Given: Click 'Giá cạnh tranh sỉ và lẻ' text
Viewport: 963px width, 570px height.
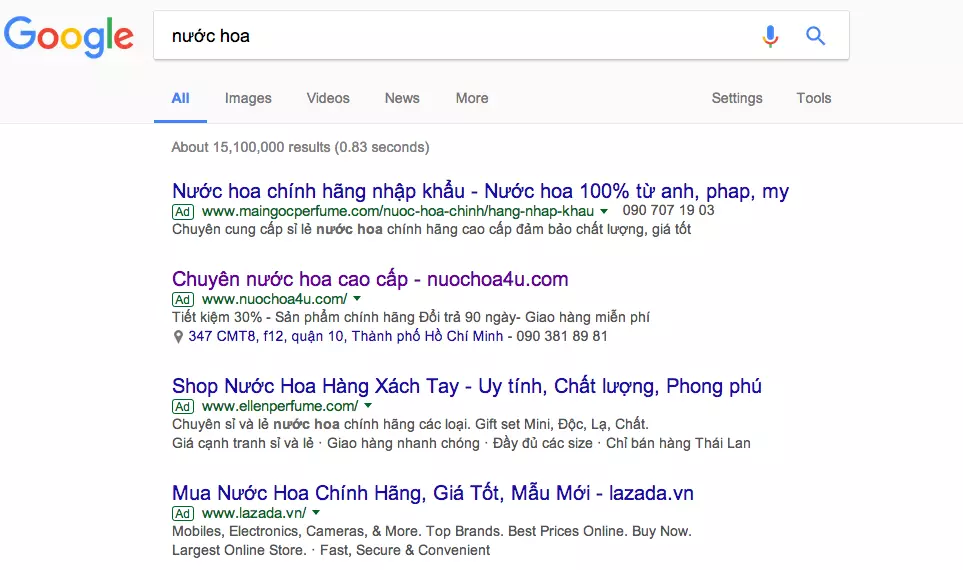Looking at the screenshot, I should pyautogui.click(x=243, y=443).
